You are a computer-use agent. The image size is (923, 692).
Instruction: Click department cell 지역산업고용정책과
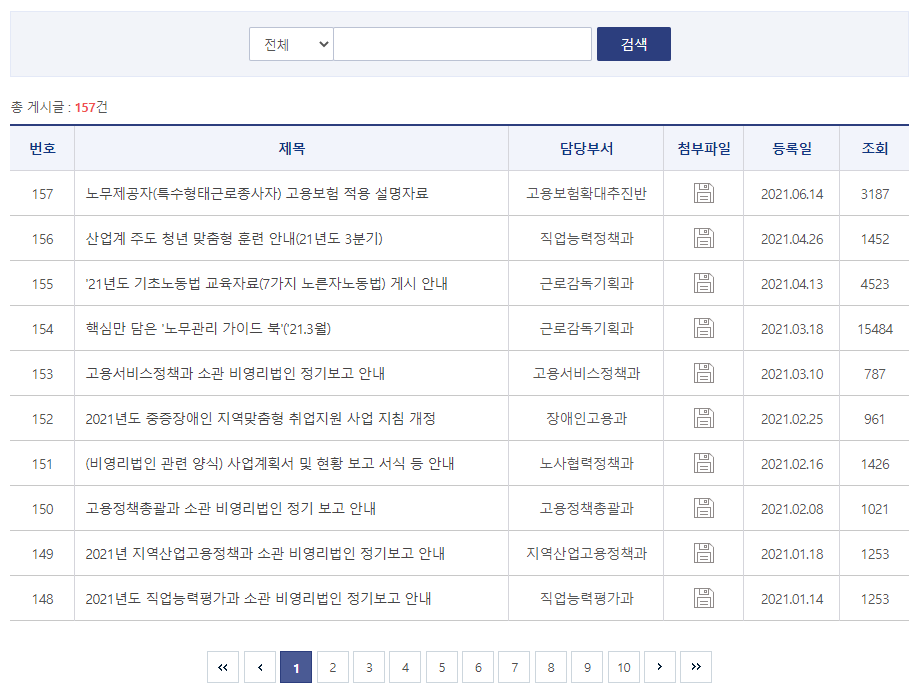click(x=586, y=554)
